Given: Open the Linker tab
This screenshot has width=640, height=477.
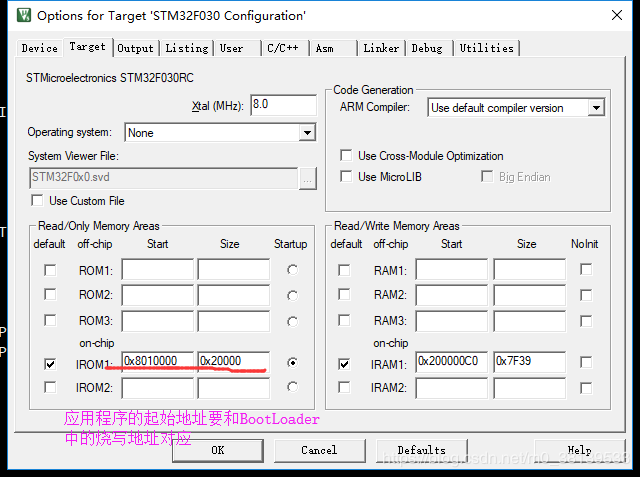Looking at the screenshot, I should [381, 48].
